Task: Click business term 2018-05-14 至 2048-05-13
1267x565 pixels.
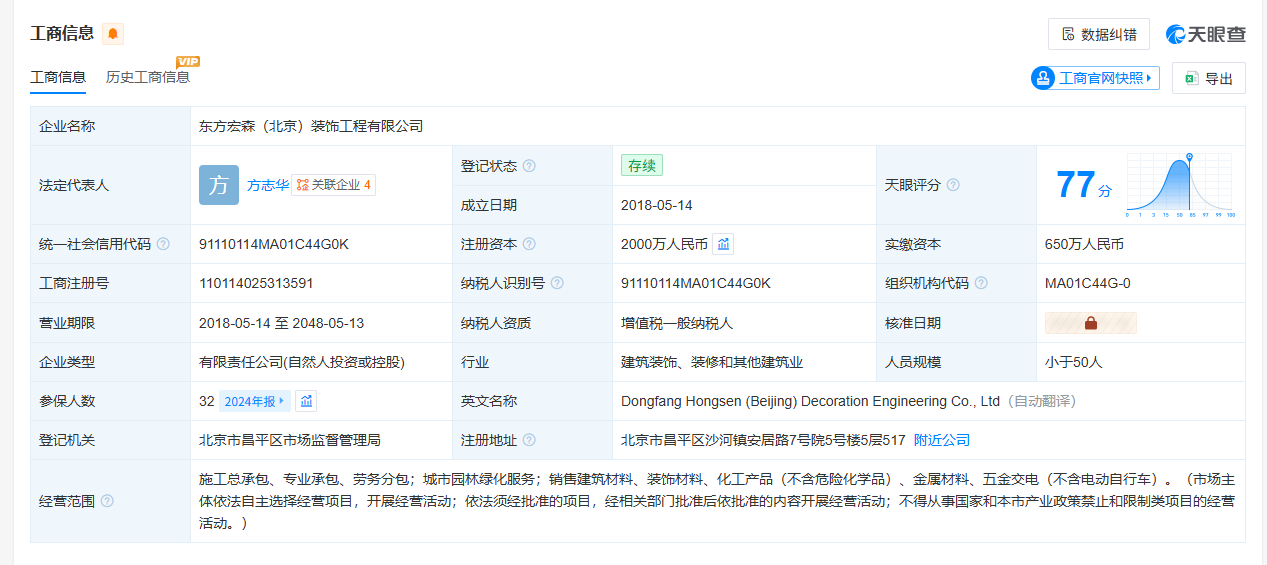Action: pyautogui.click(x=282, y=323)
